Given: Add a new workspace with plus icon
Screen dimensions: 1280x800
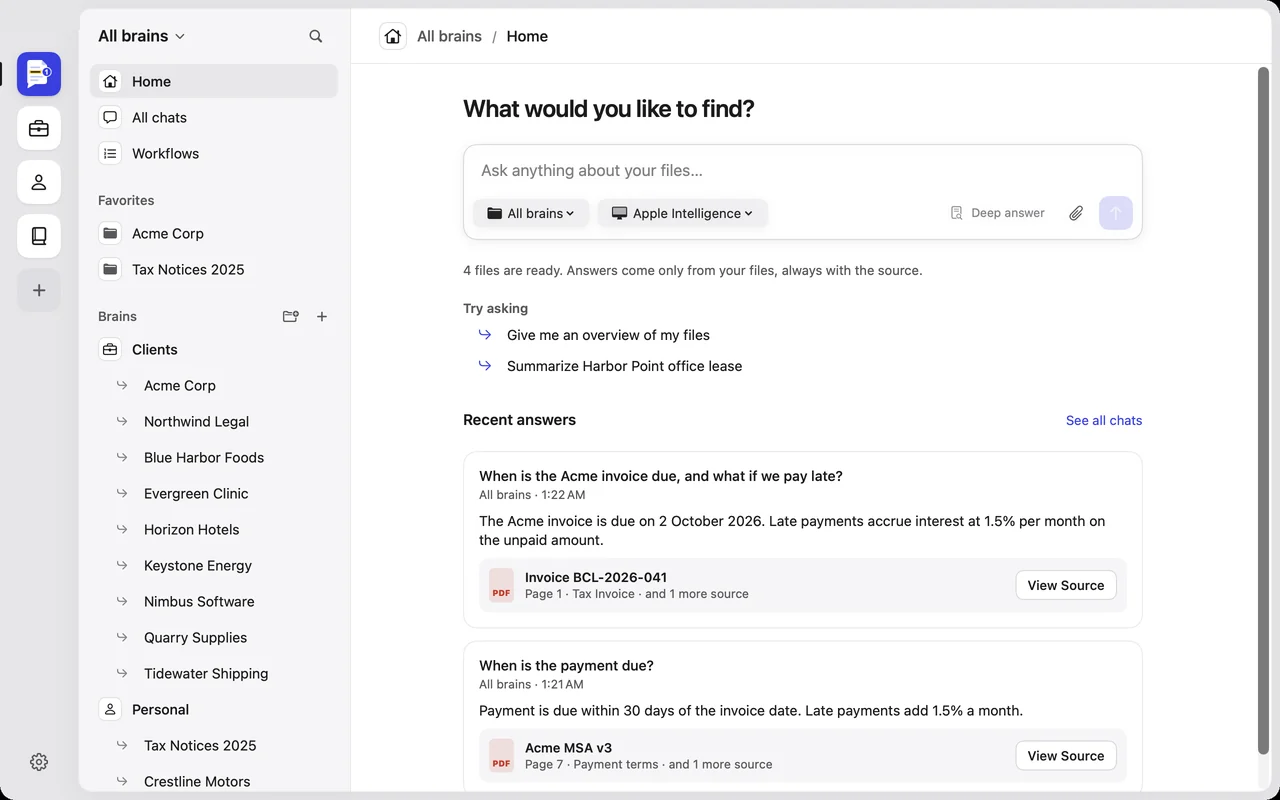Looking at the screenshot, I should click(x=39, y=290).
